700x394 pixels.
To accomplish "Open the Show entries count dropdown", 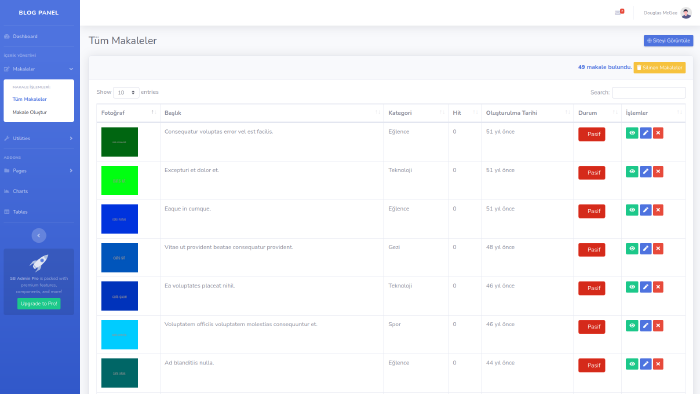I will pos(126,92).
